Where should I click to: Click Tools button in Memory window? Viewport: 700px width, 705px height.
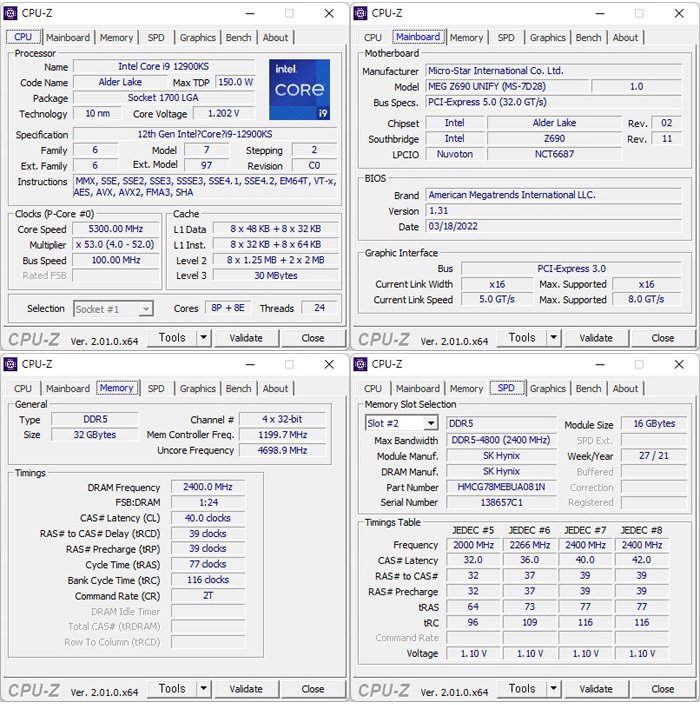[x=172, y=688]
